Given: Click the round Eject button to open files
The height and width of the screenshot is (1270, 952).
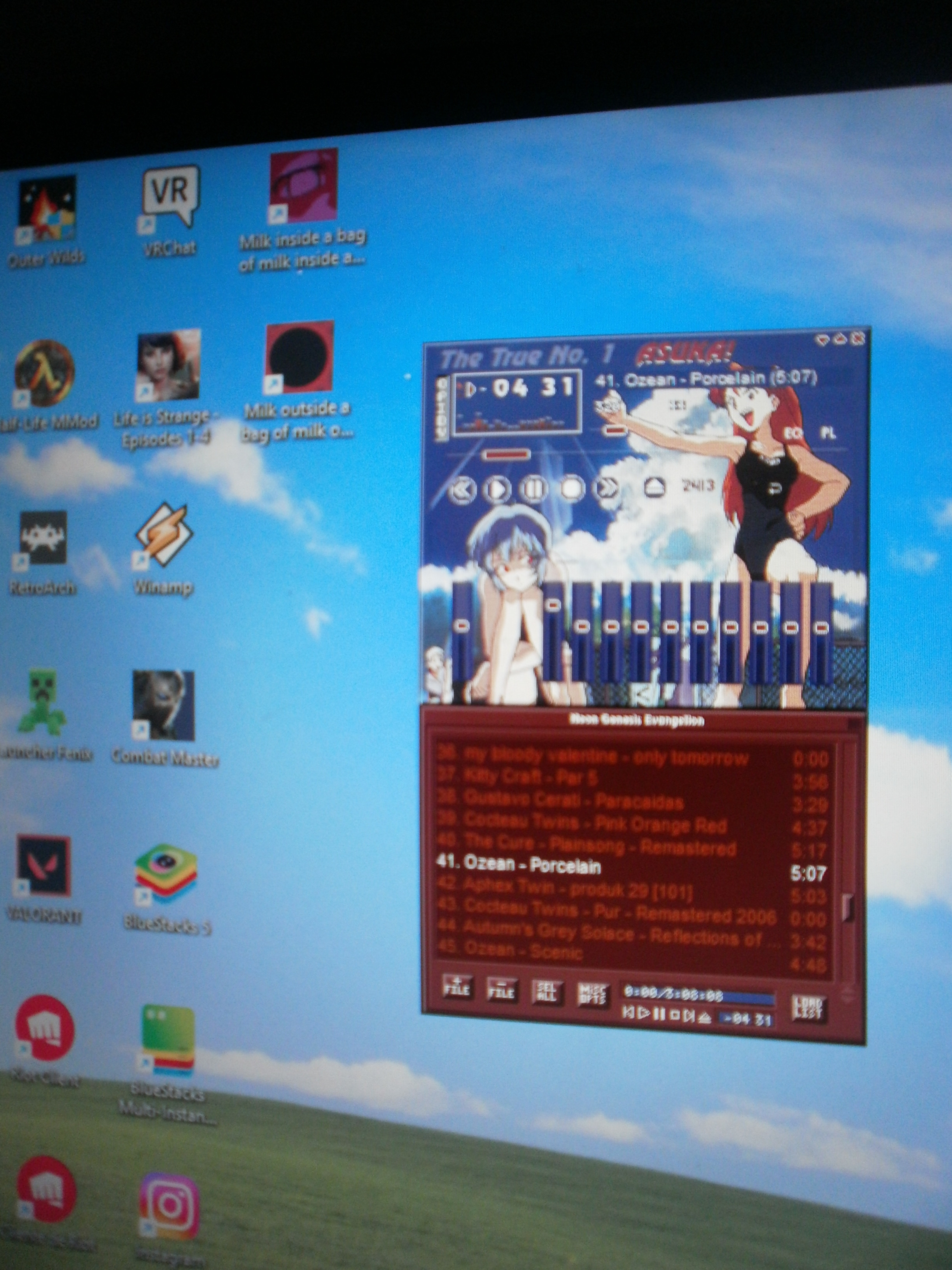Looking at the screenshot, I should (654, 488).
